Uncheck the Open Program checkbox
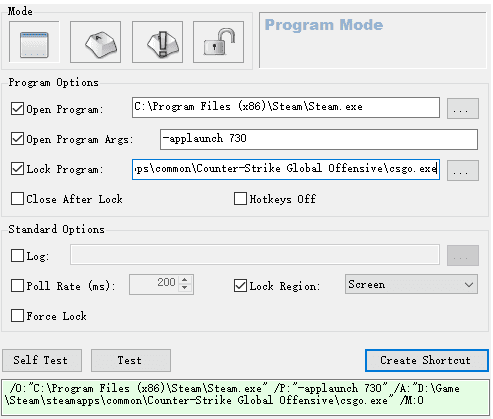Image resolution: width=493 pixels, height=419 pixels. tap(17, 109)
